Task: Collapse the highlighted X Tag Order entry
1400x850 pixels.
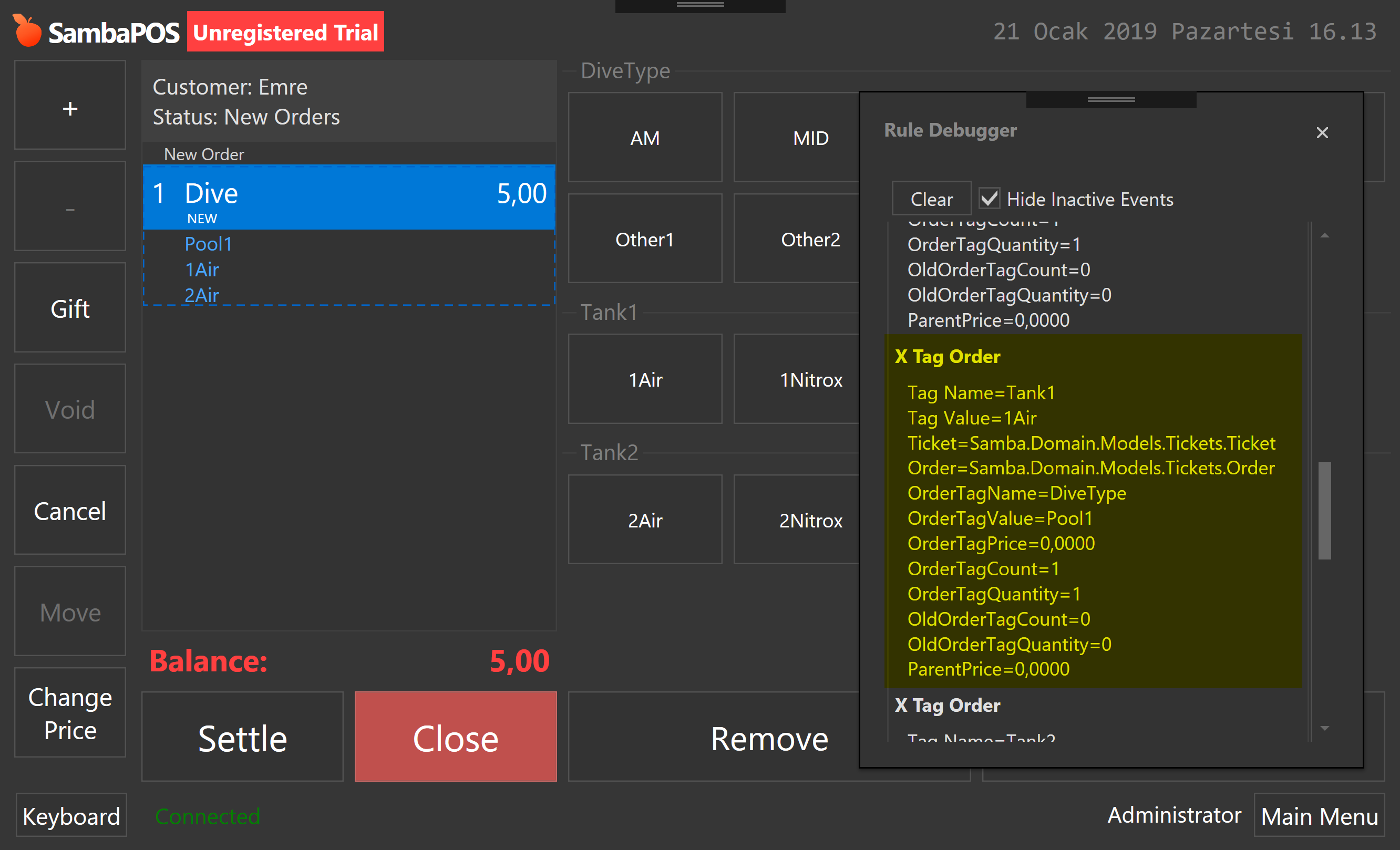Action: pyautogui.click(x=947, y=357)
